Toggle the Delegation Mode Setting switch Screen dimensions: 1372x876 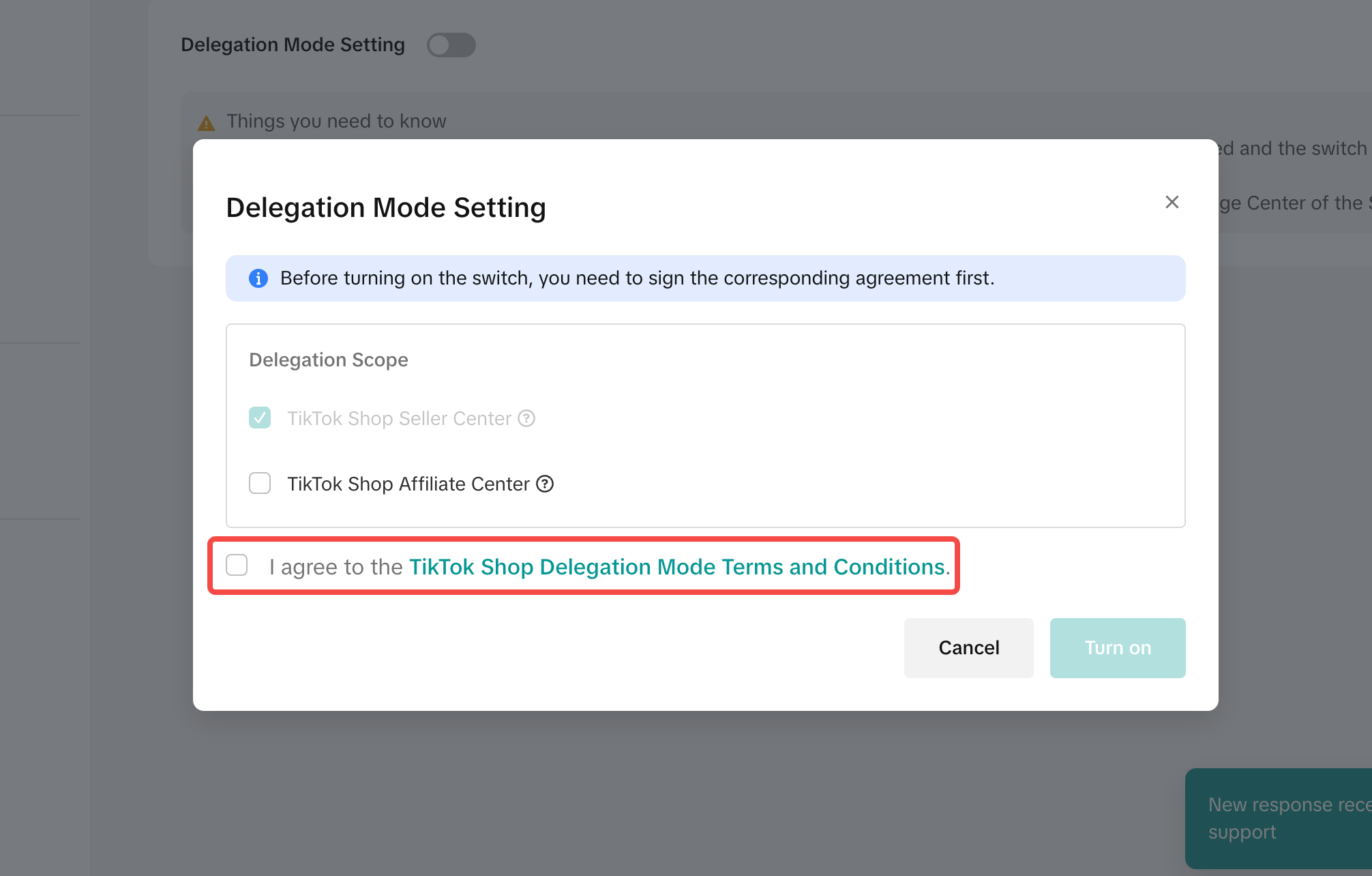(x=451, y=45)
